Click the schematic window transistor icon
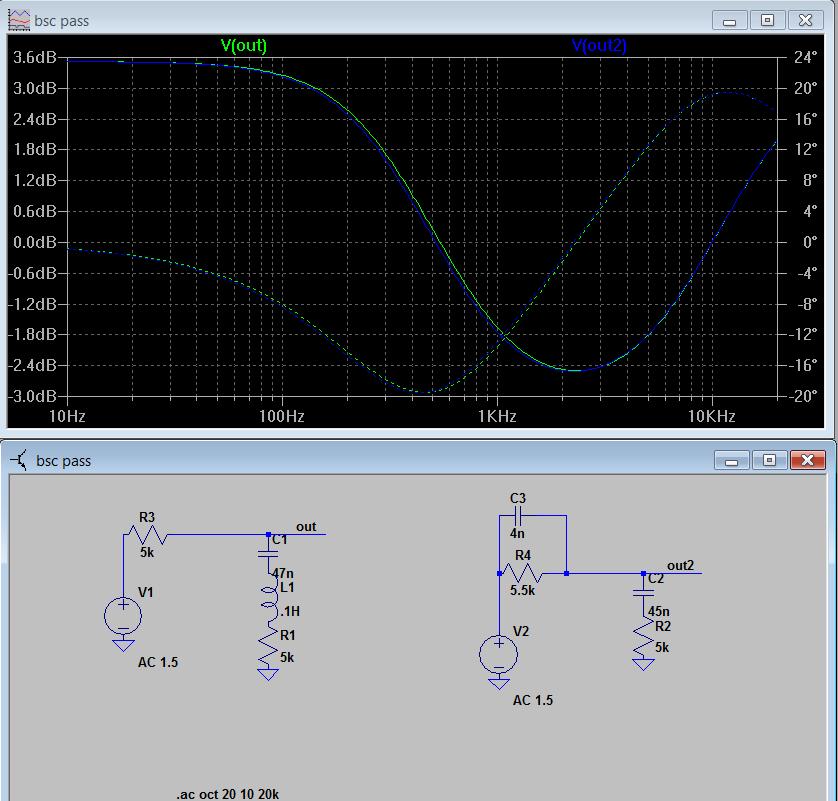 click(19, 460)
